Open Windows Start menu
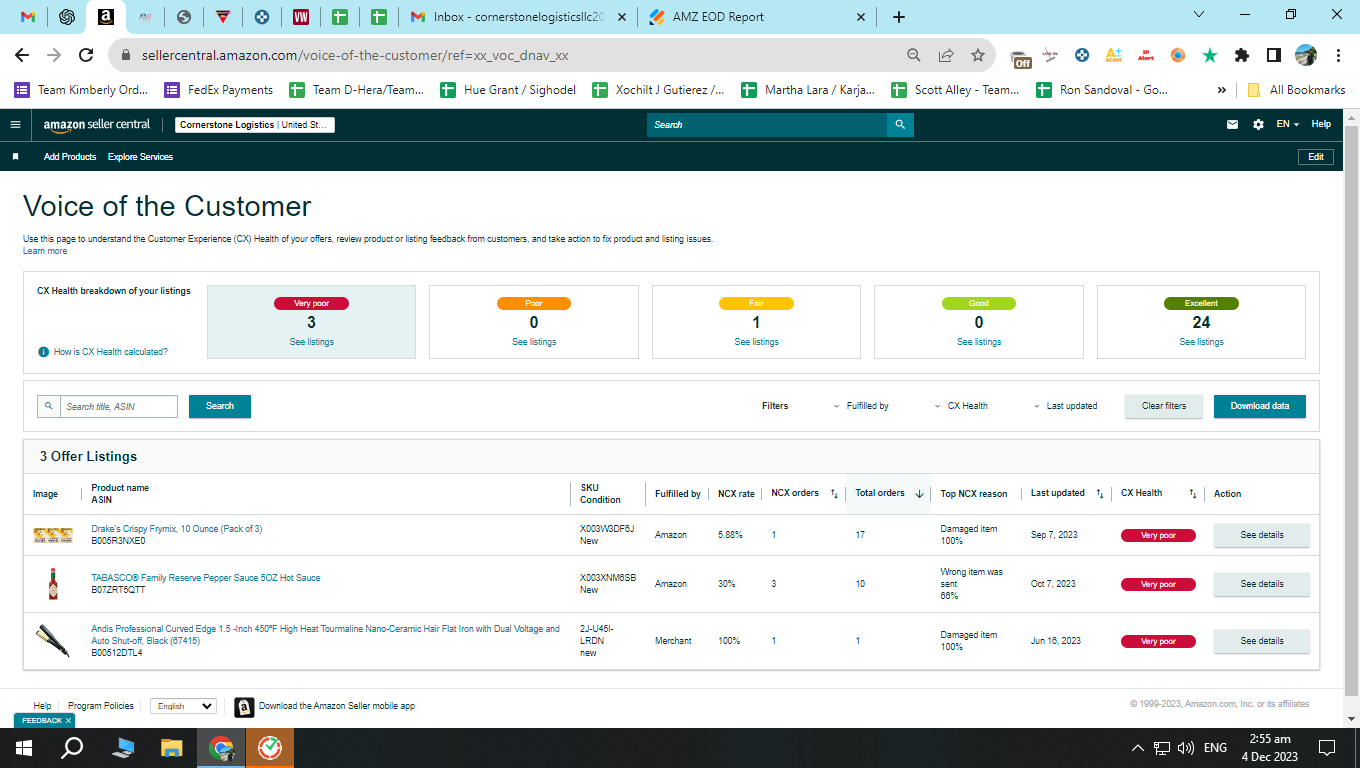Screen dimensions: 1360x768 (x=24, y=747)
